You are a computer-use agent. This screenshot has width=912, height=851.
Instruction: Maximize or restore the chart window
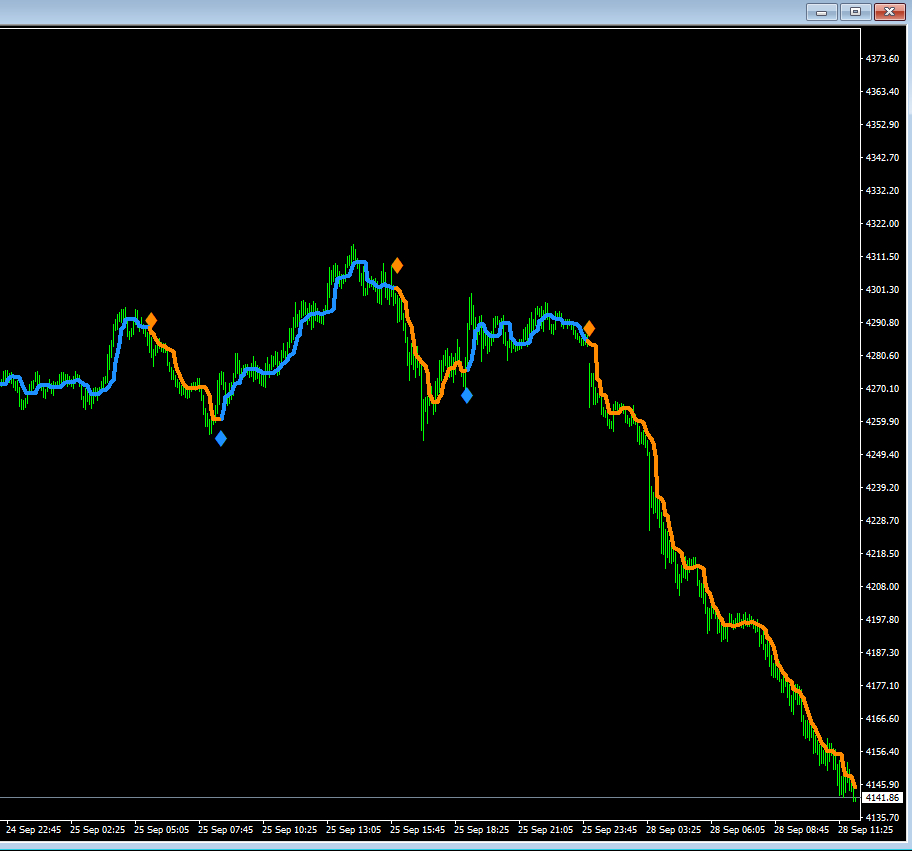[855, 12]
